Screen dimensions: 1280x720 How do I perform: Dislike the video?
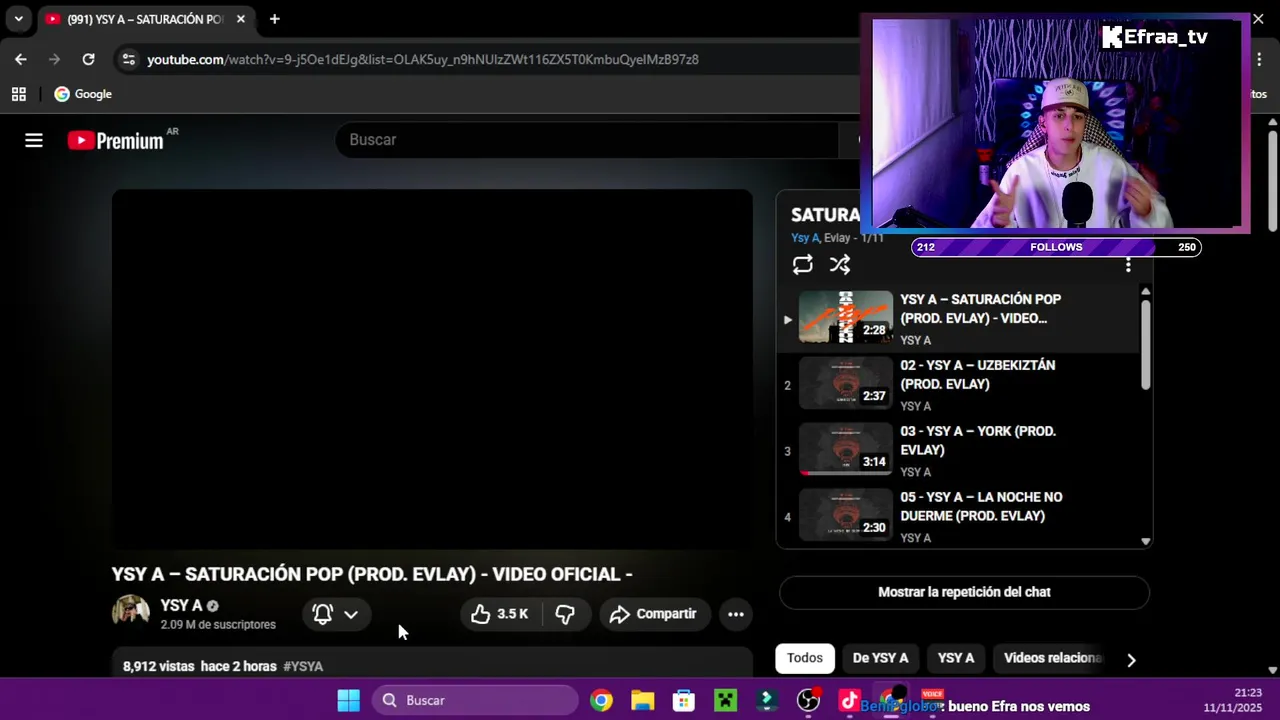pyautogui.click(x=565, y=614)
